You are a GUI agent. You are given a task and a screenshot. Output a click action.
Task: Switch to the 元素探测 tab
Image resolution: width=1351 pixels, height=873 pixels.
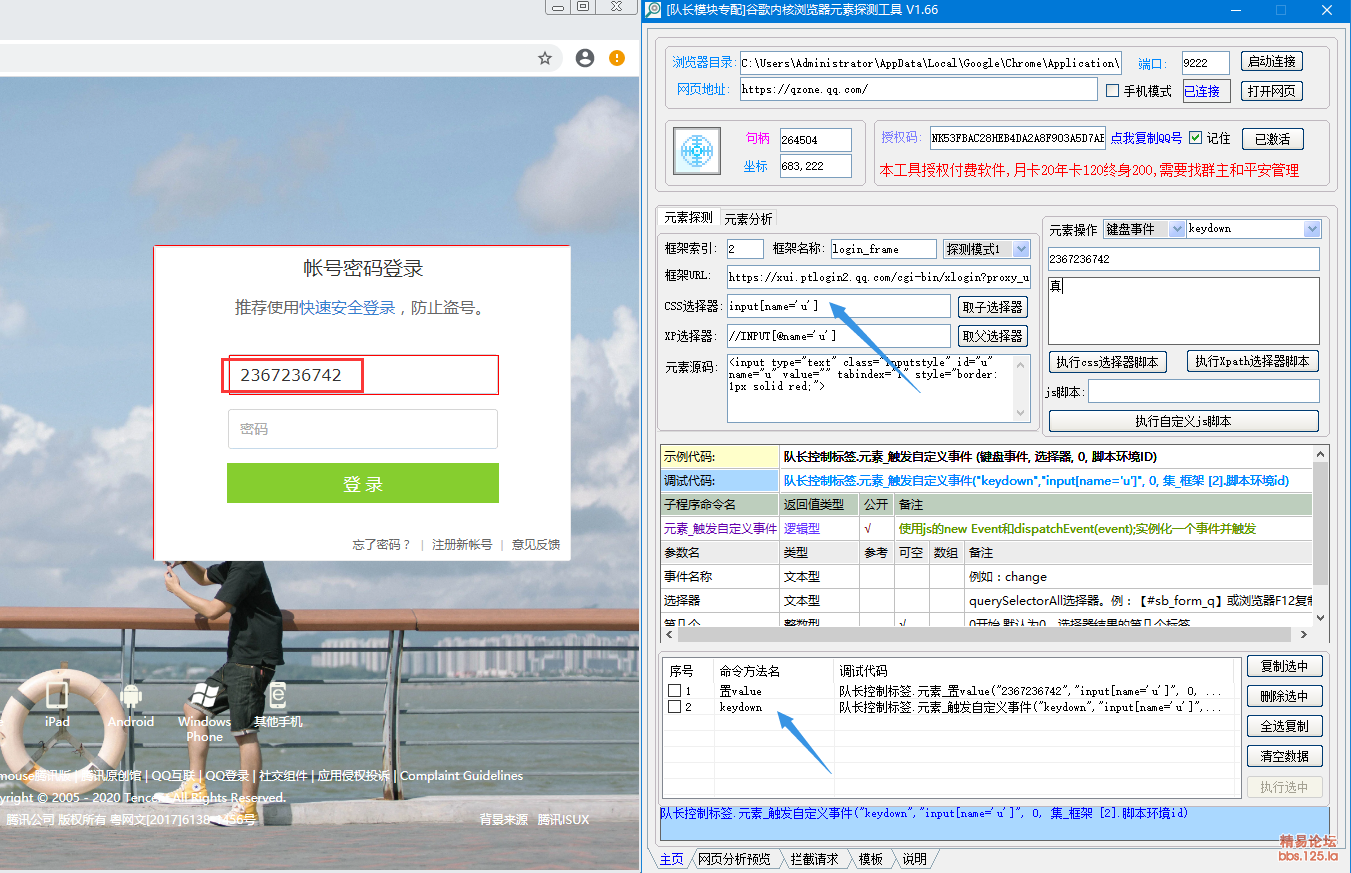pyautogui.click(x=688, y=218)
